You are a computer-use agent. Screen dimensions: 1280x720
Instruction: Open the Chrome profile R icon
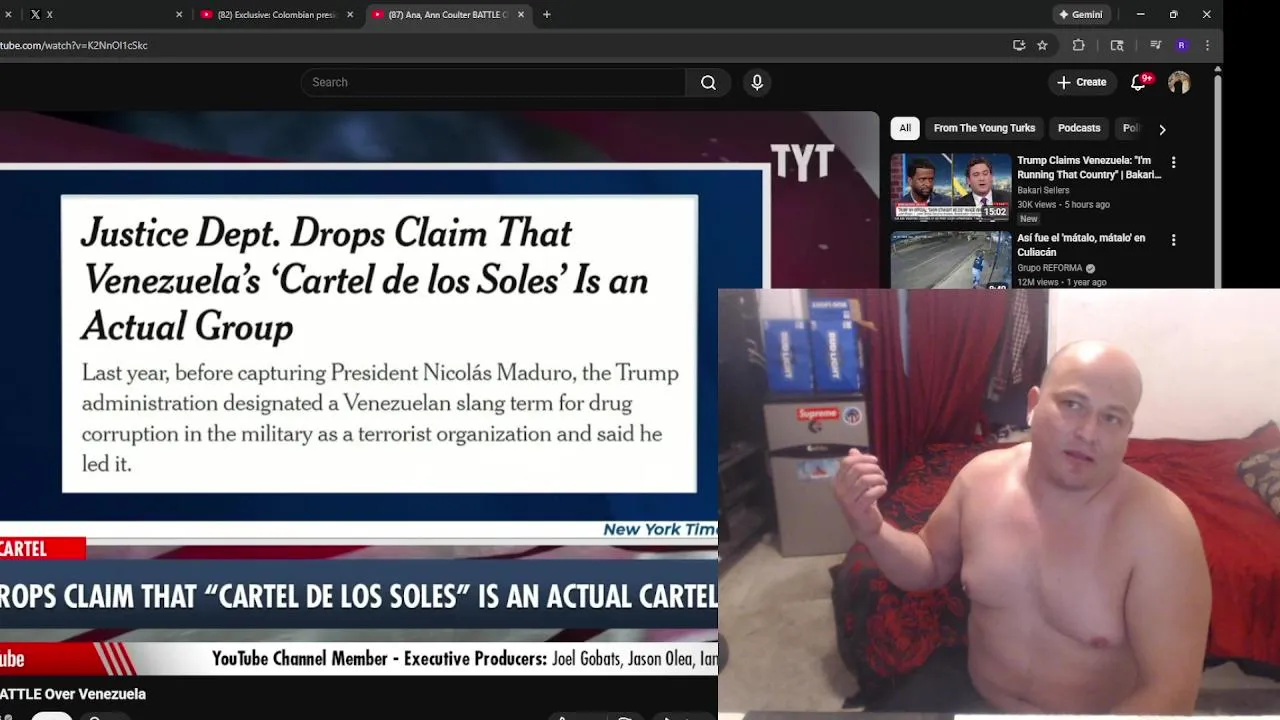[1182, 45]
